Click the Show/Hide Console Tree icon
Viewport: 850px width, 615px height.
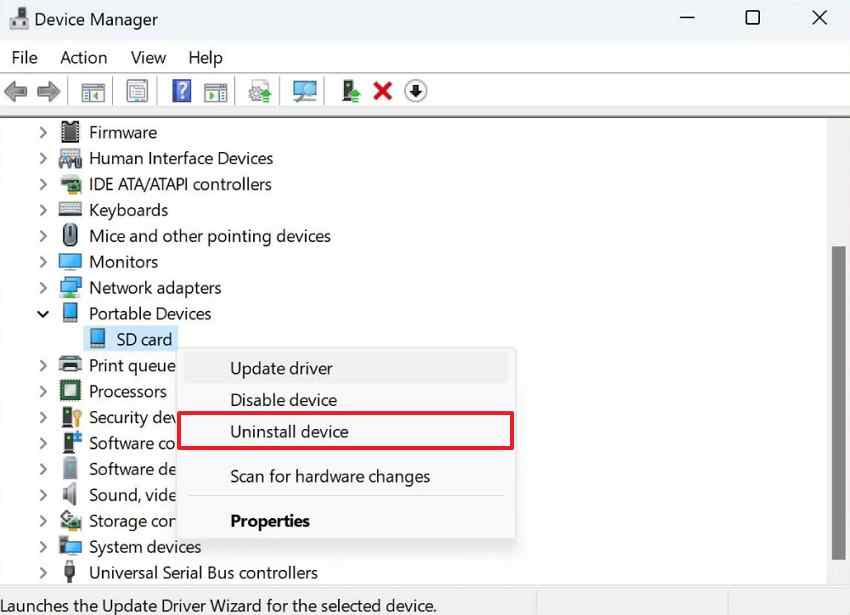93,92
